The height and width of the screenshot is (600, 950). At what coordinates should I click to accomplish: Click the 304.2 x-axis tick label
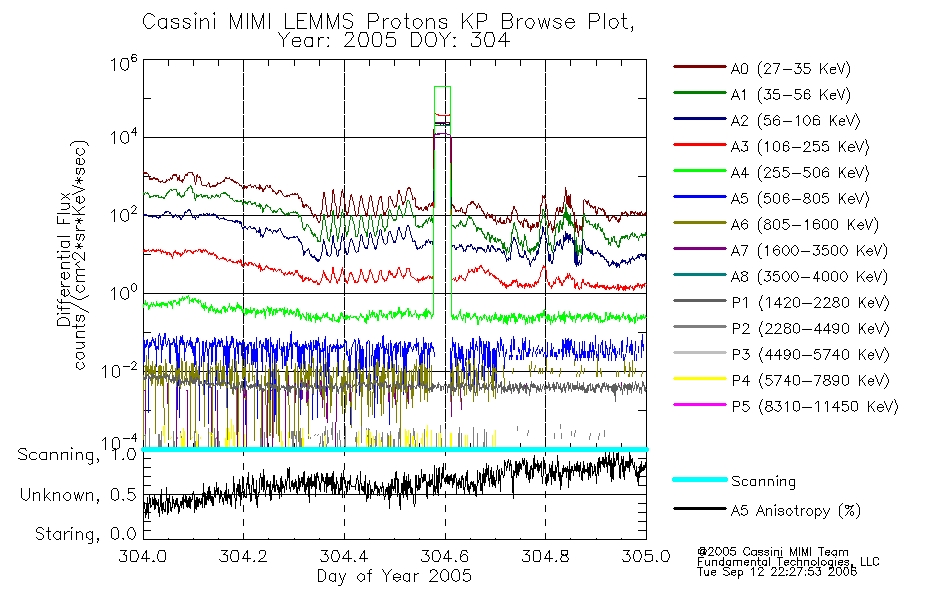coord(243,556)
